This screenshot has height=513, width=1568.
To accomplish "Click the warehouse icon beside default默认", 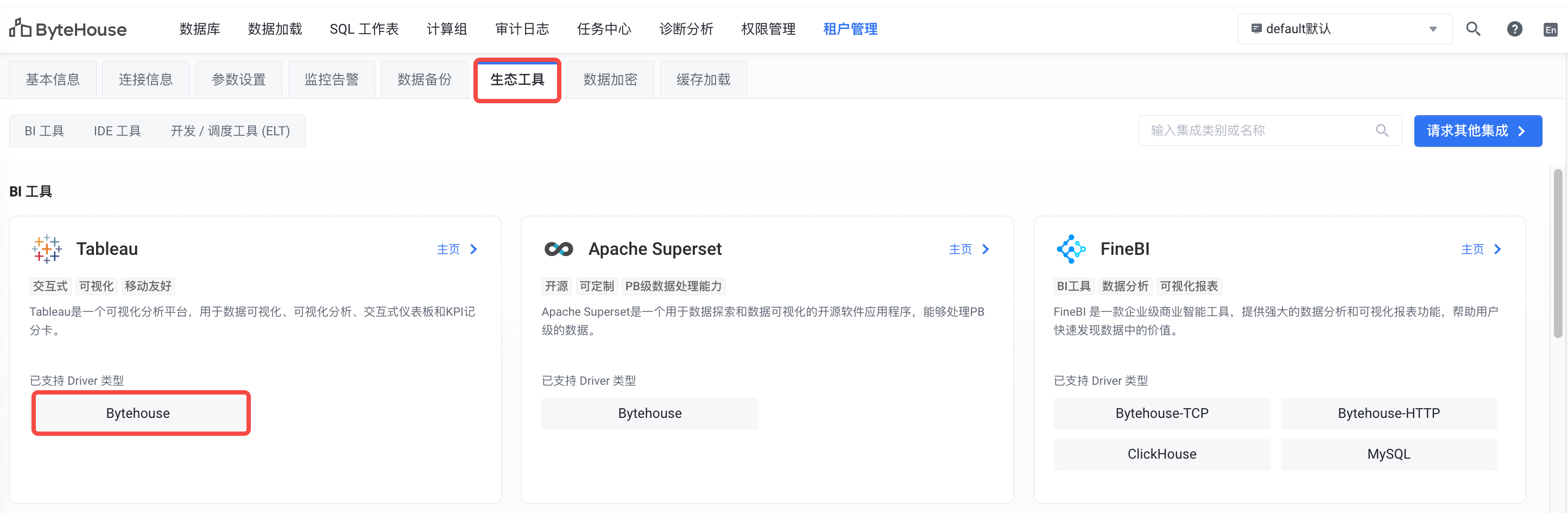I will [x=1256, y=29].
